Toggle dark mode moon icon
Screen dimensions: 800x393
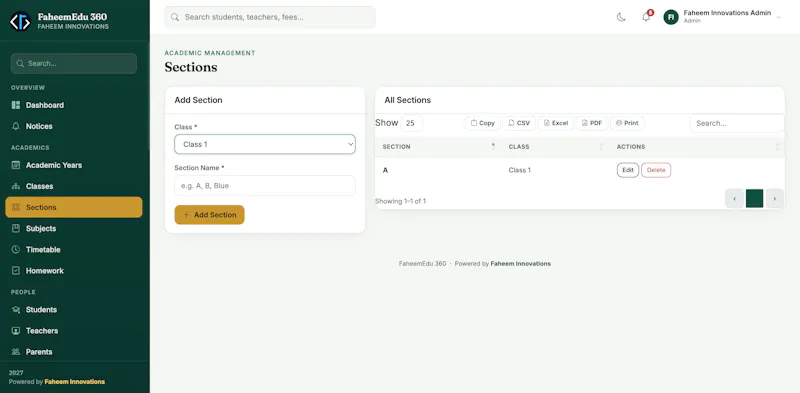(x=621, y=17)
